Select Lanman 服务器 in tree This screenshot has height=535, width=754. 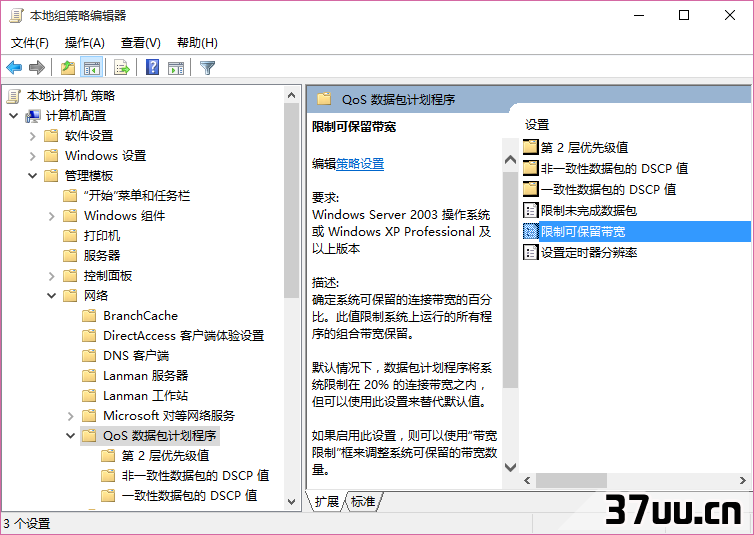(145, 376)
